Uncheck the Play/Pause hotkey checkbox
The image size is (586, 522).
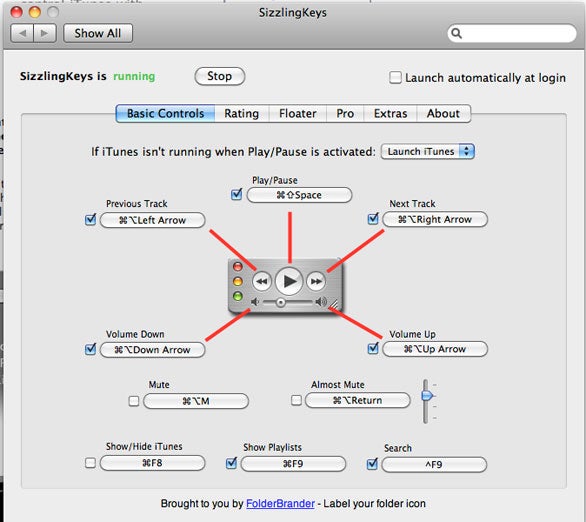click(237, 194)
